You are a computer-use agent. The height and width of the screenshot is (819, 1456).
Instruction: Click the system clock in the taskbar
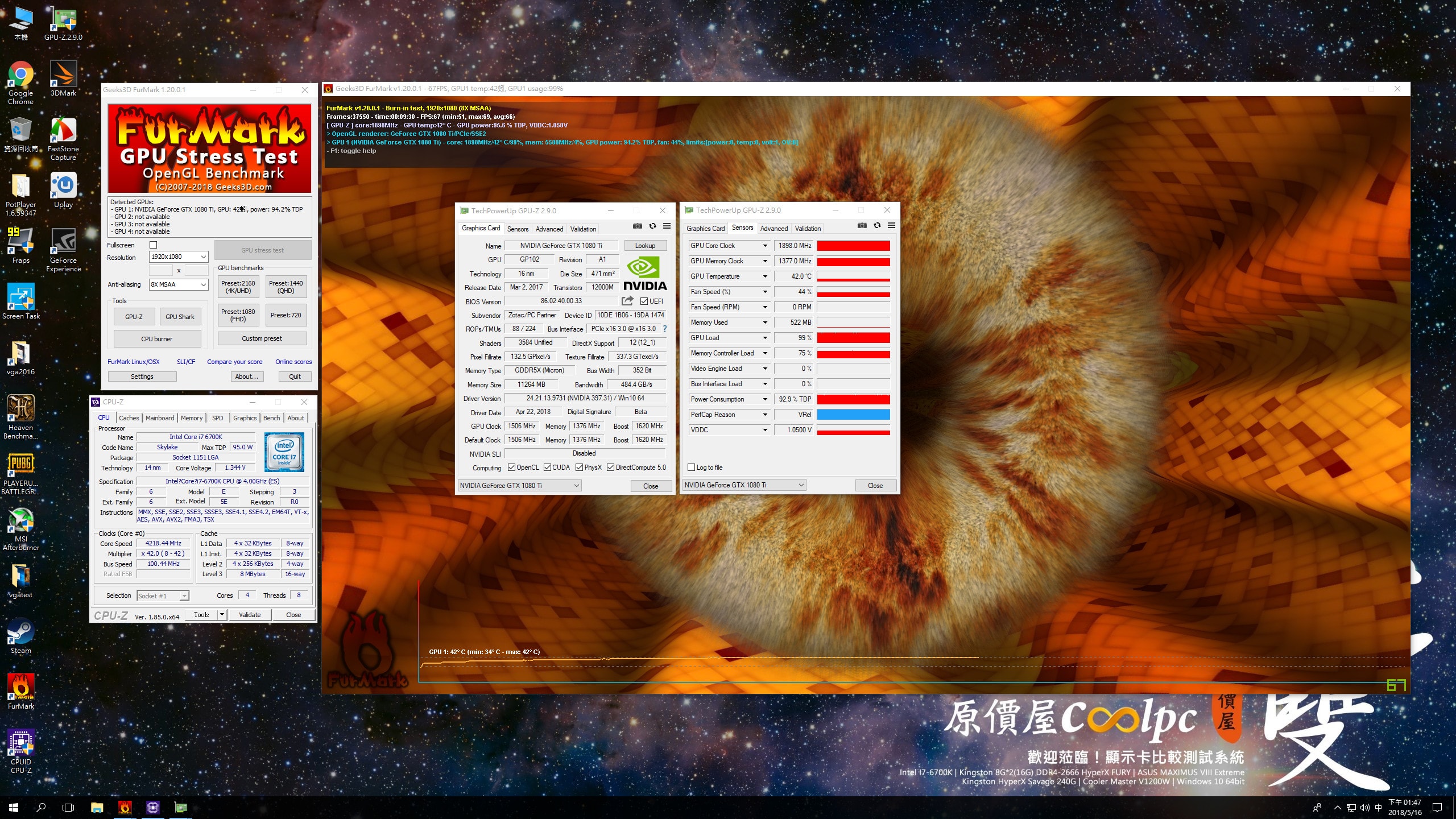click(1405, 807)
